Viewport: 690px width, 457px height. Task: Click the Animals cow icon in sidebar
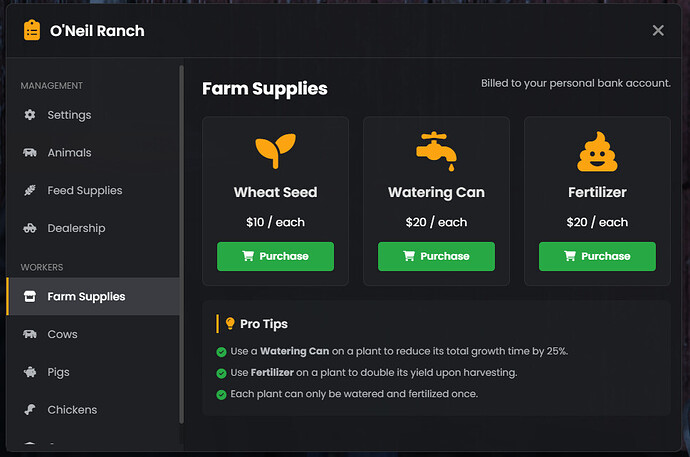pos(29,153)
